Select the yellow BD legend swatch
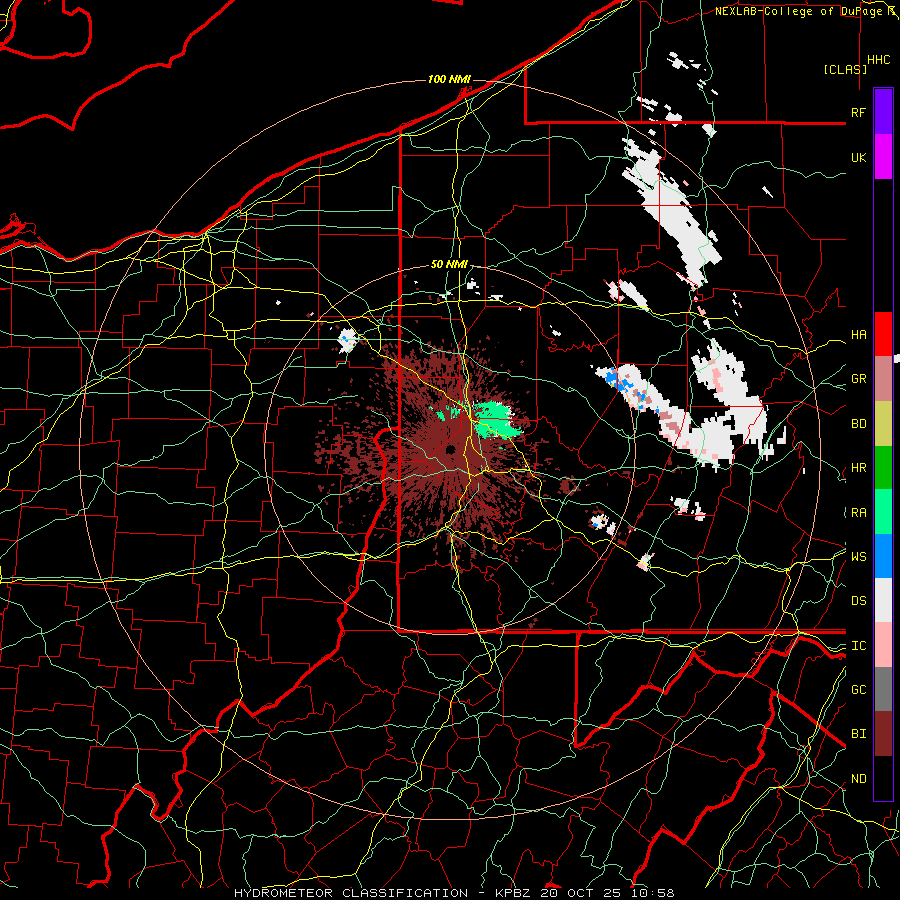Viewport: 900px width, 900px height. click(x=883, y=423)
